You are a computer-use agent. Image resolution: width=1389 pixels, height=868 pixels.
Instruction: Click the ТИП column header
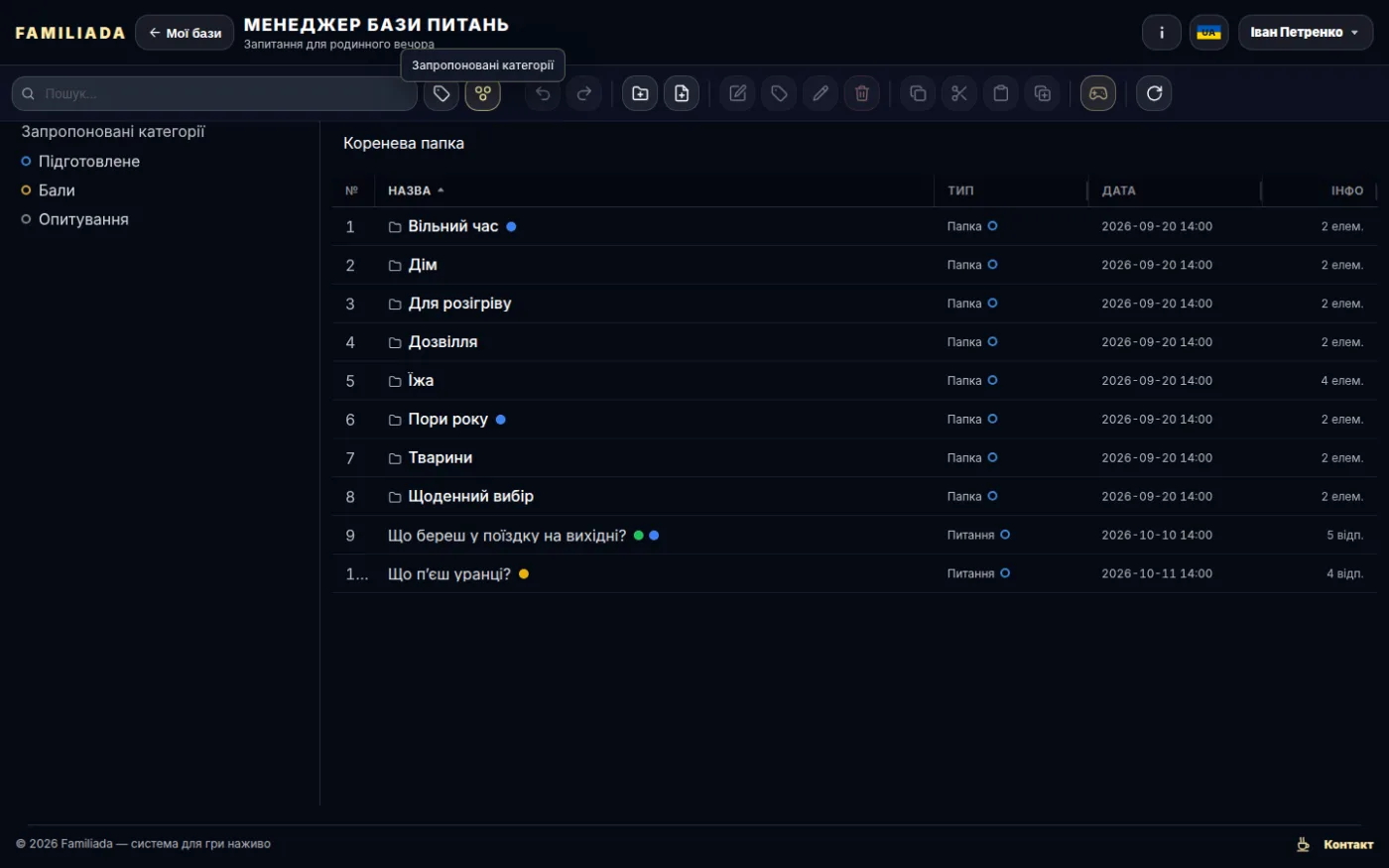[960, 190]
